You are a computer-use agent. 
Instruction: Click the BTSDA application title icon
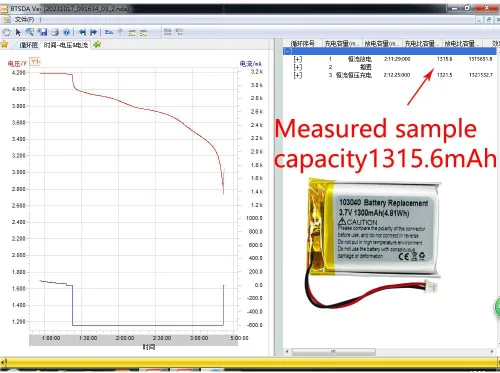[4, 8]
